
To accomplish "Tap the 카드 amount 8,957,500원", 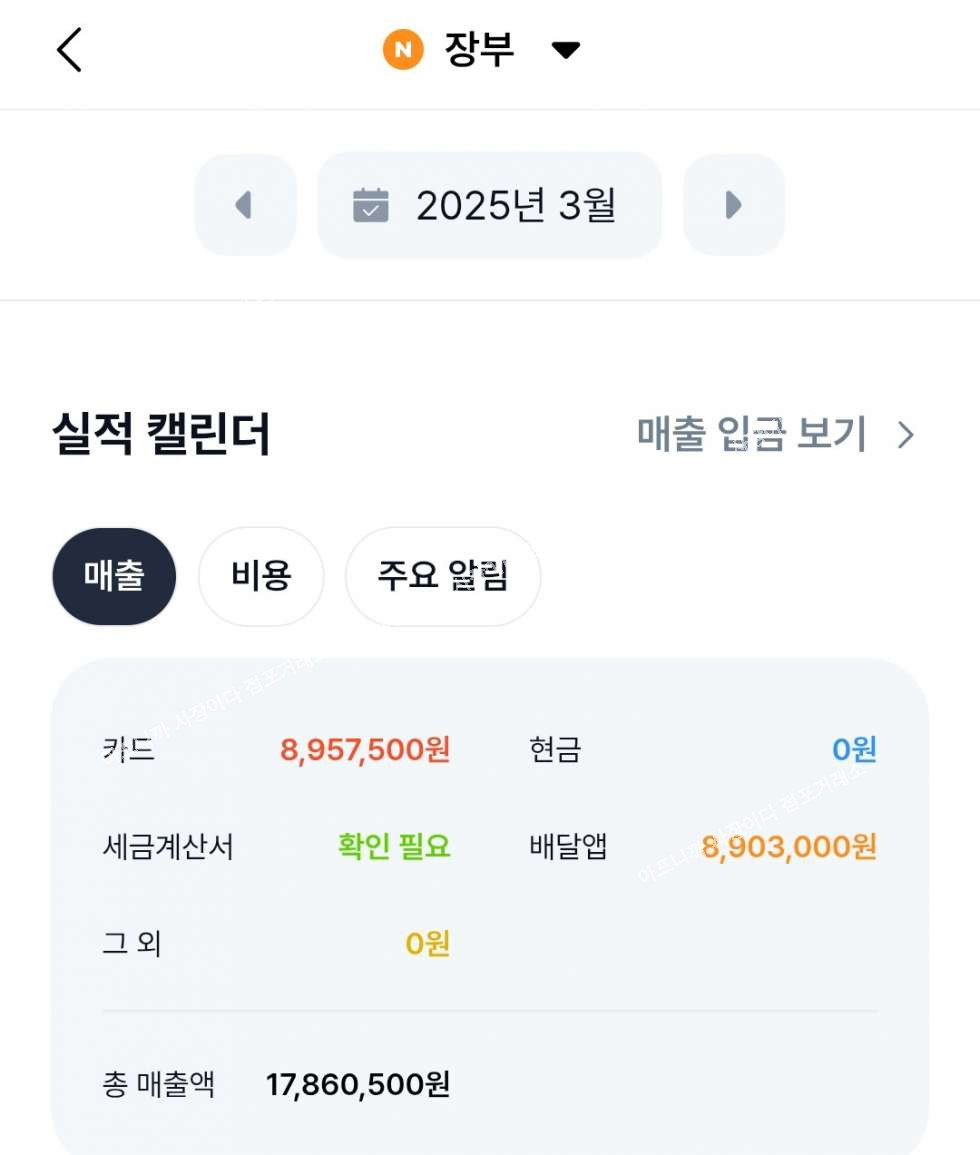I will (365, 749).
